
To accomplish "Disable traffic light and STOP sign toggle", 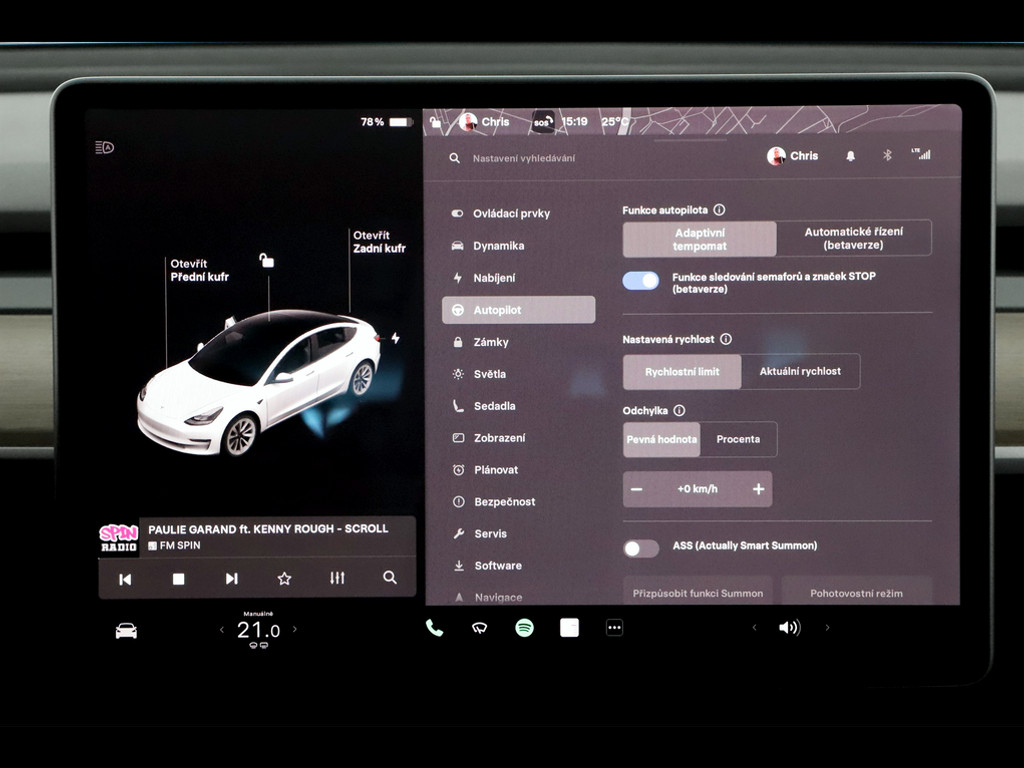I will point(641,281).
